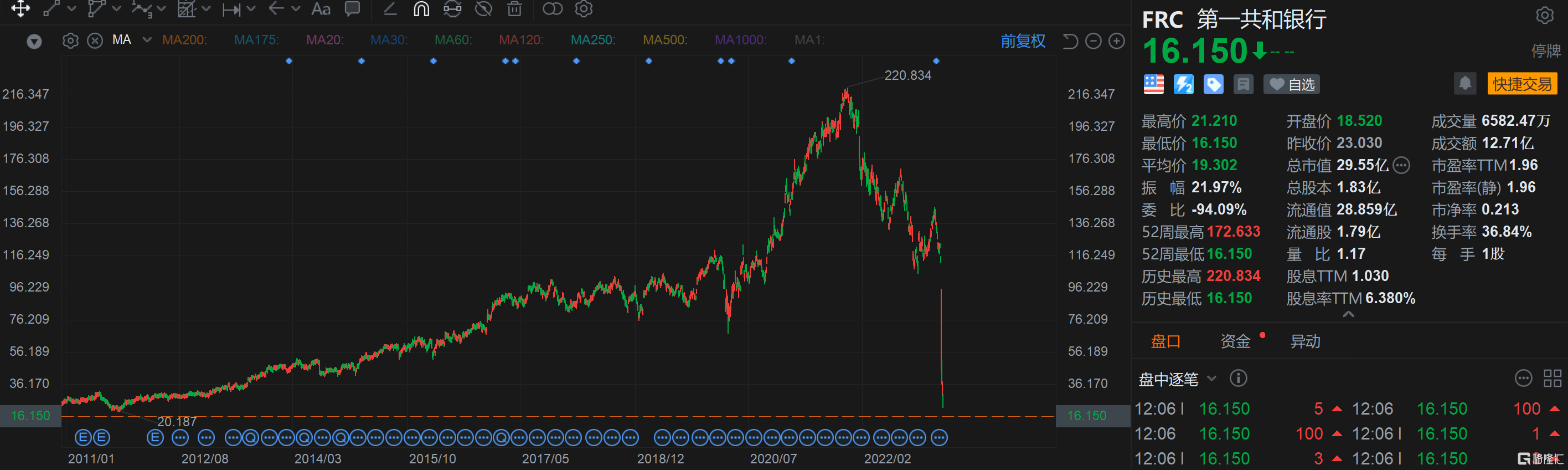This screenshot has height=470, width=1568.
Task: Open the notes bookmark icon
Action: coord(1243,84)
